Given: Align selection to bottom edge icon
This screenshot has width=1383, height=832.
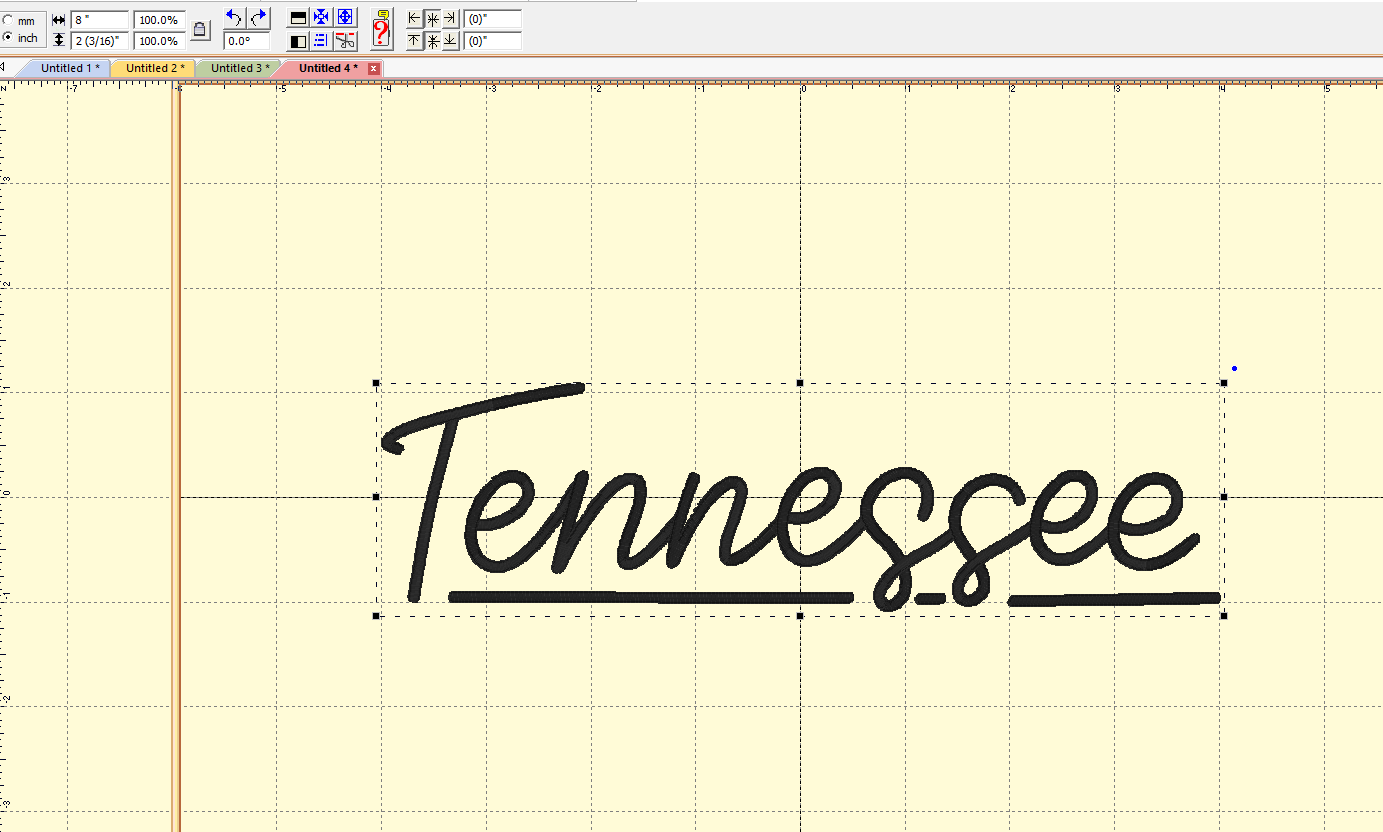Looking at the screenshot, I should pyautogui.click(x=450, y=41).
